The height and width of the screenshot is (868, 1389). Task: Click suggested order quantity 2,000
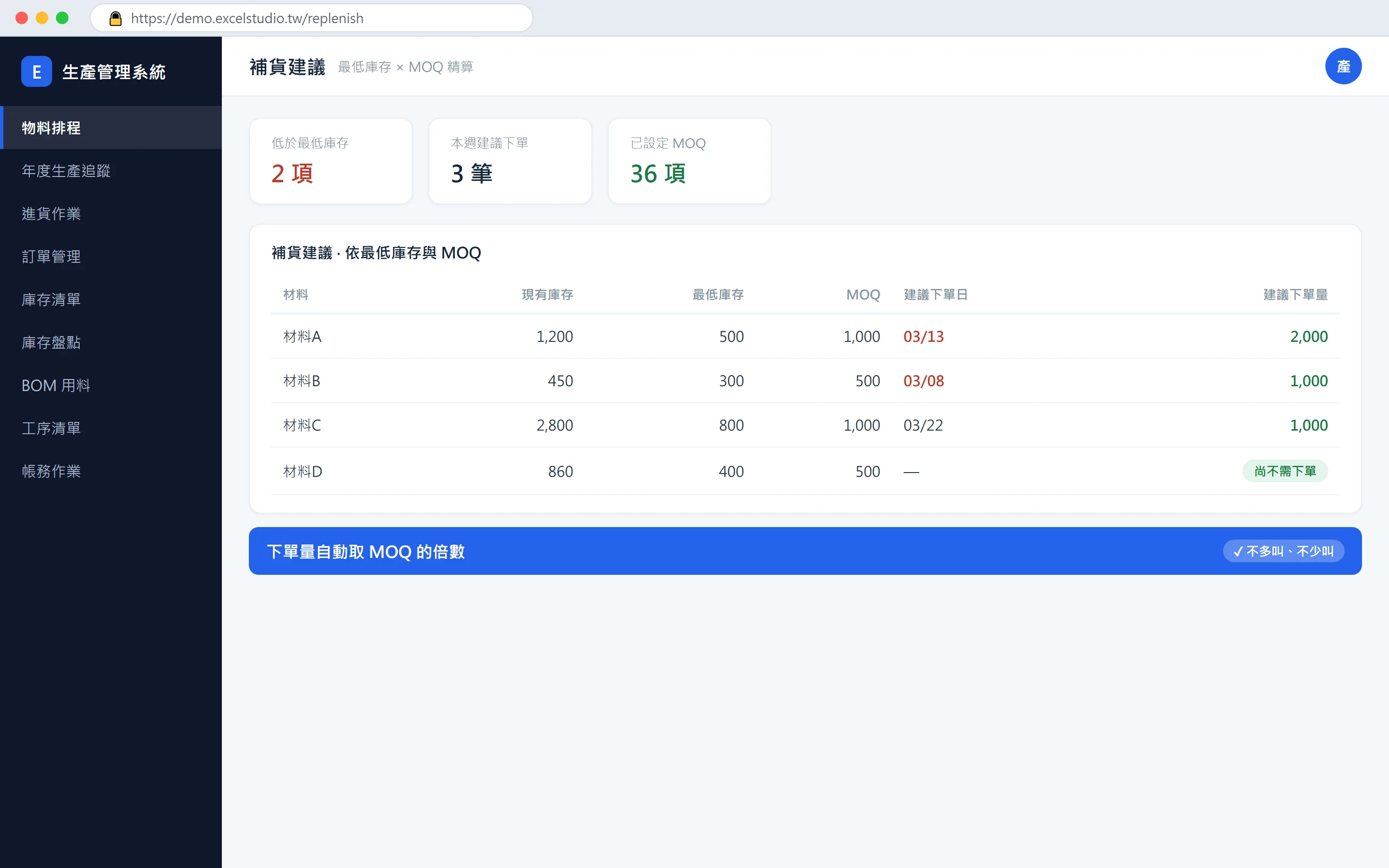pyautogui.click(x=1308, y=337)
